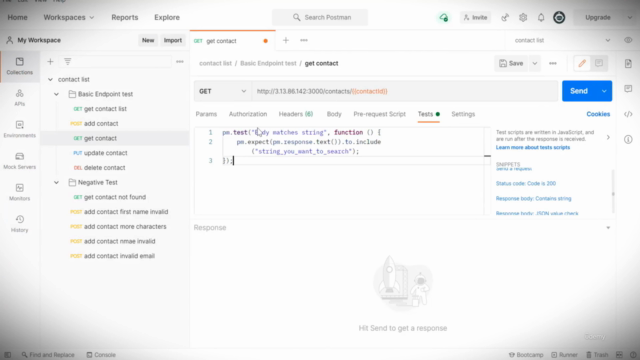
Task: Open the Monitors sidebar panel
Action: [19, 192]
